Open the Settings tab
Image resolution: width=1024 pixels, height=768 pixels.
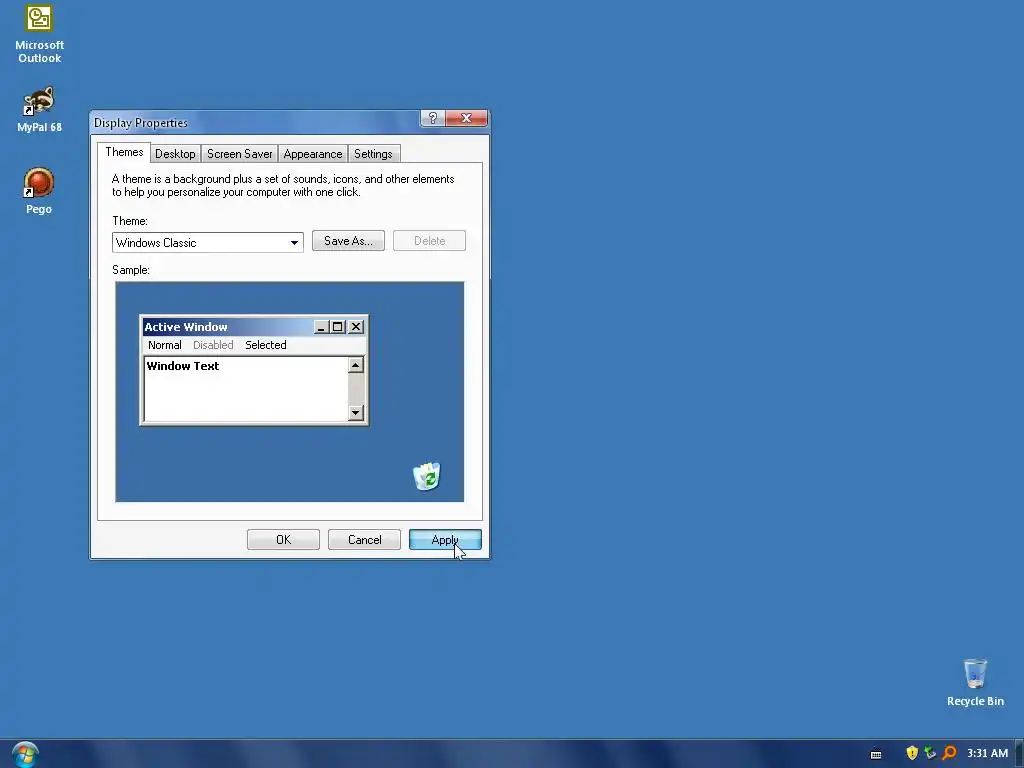pos(373,154)
